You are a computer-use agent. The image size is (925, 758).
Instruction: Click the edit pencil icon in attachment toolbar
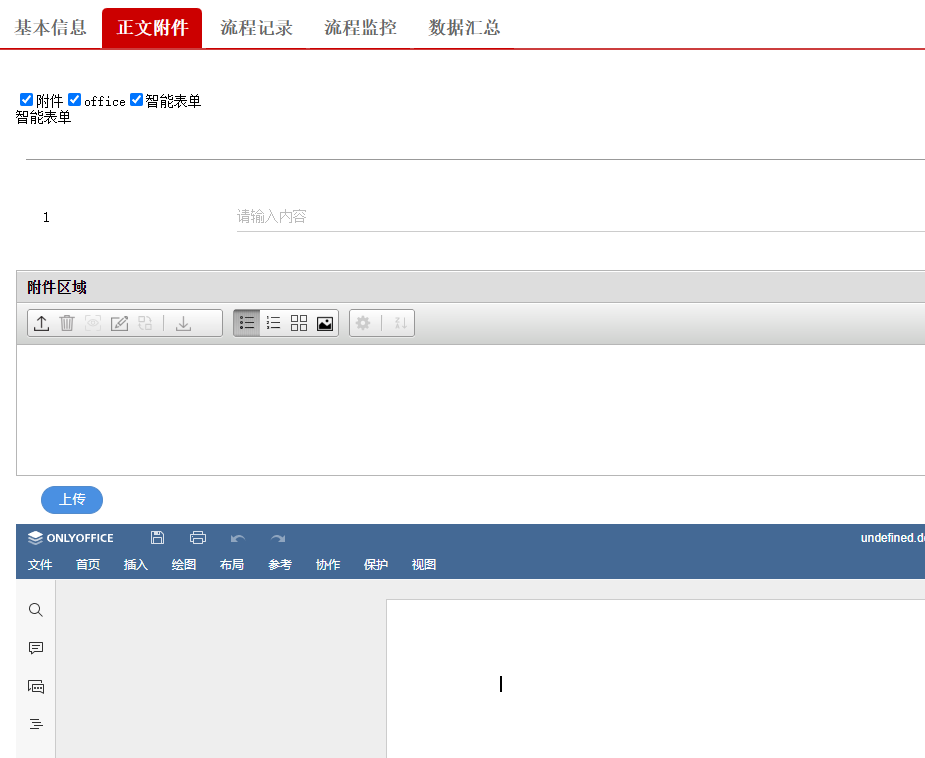click(119, 323)
